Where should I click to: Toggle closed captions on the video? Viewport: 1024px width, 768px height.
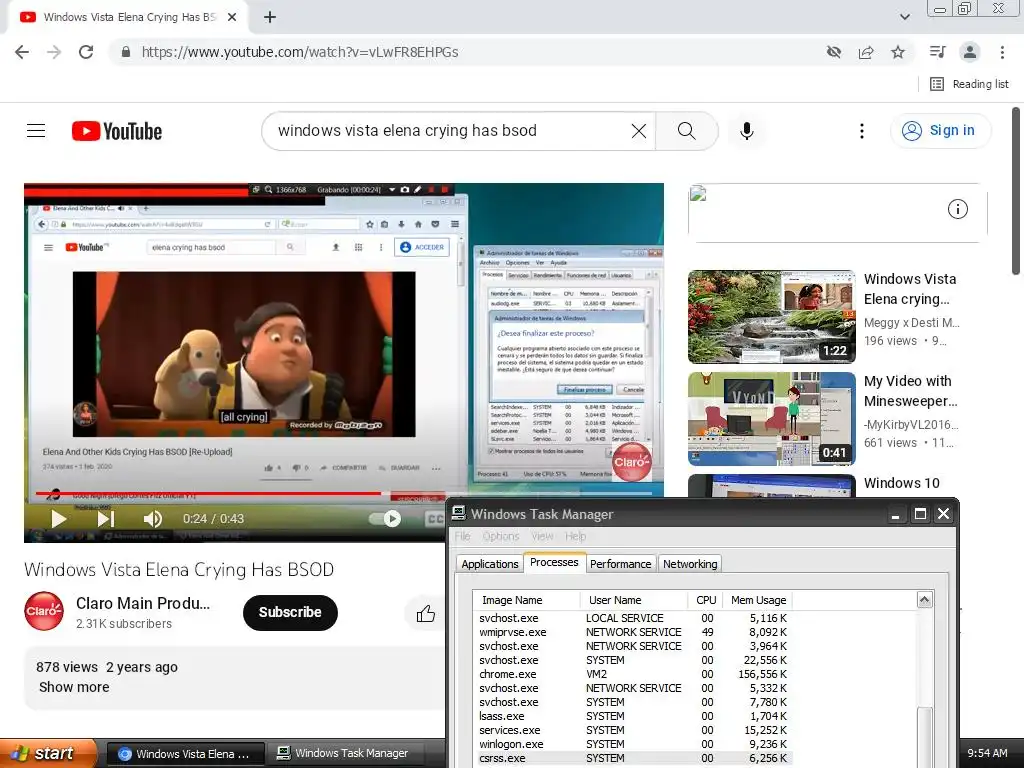pos(434,519)
